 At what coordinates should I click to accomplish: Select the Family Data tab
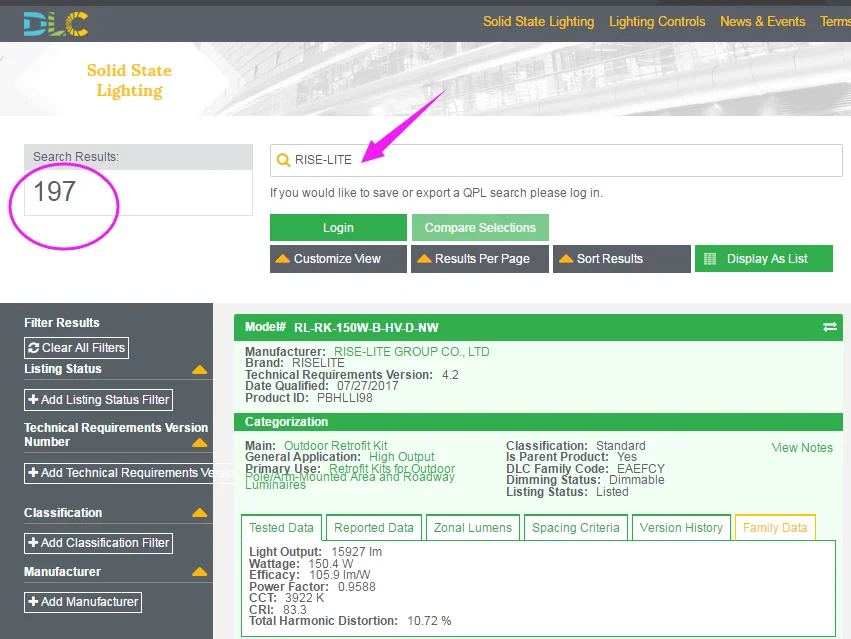pyautogui.click(x=775, y=528)
